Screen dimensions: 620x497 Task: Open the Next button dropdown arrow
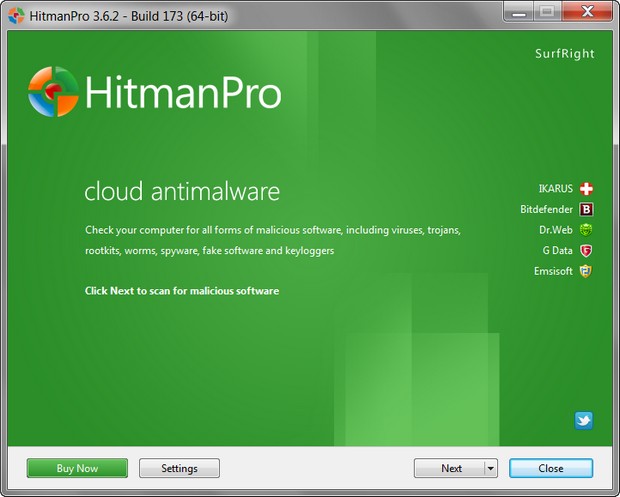pos(490,468)
